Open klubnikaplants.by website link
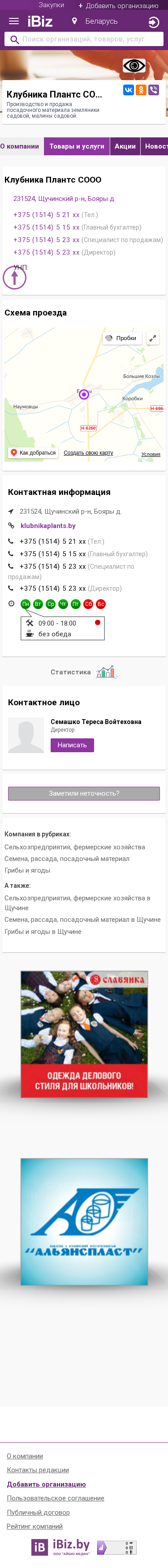The width and height of the screenshot is (168, 1568). click(x=48, y=526)
